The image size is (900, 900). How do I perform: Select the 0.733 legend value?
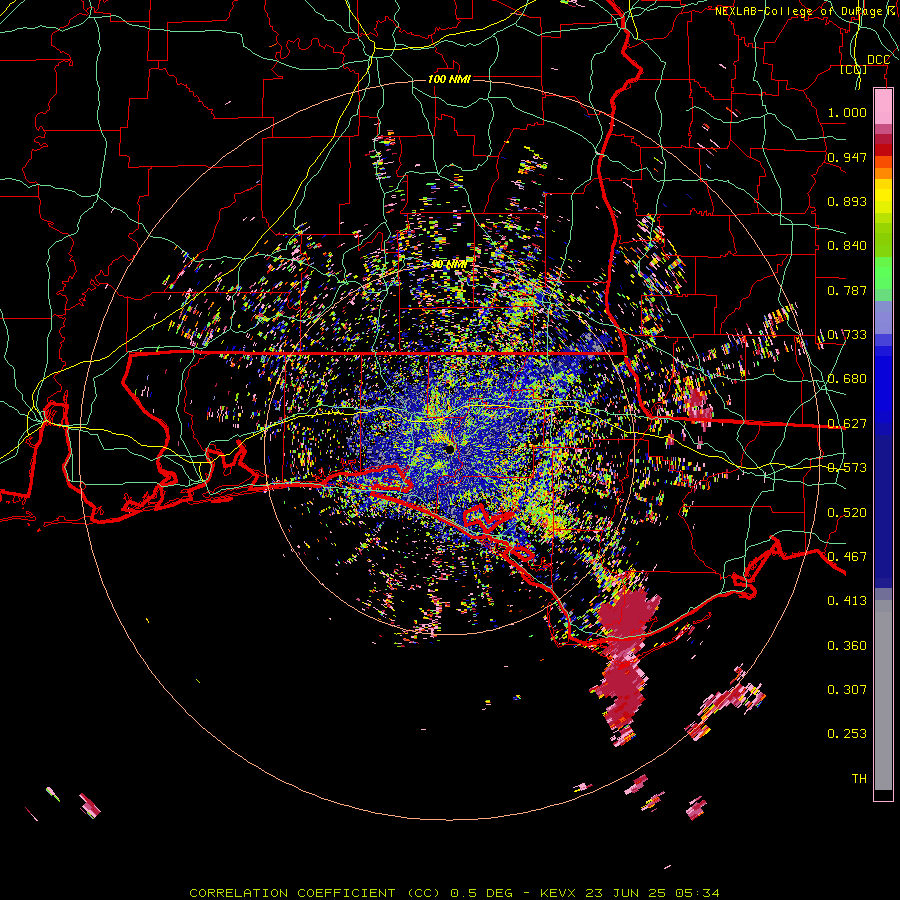coord(847,335)
